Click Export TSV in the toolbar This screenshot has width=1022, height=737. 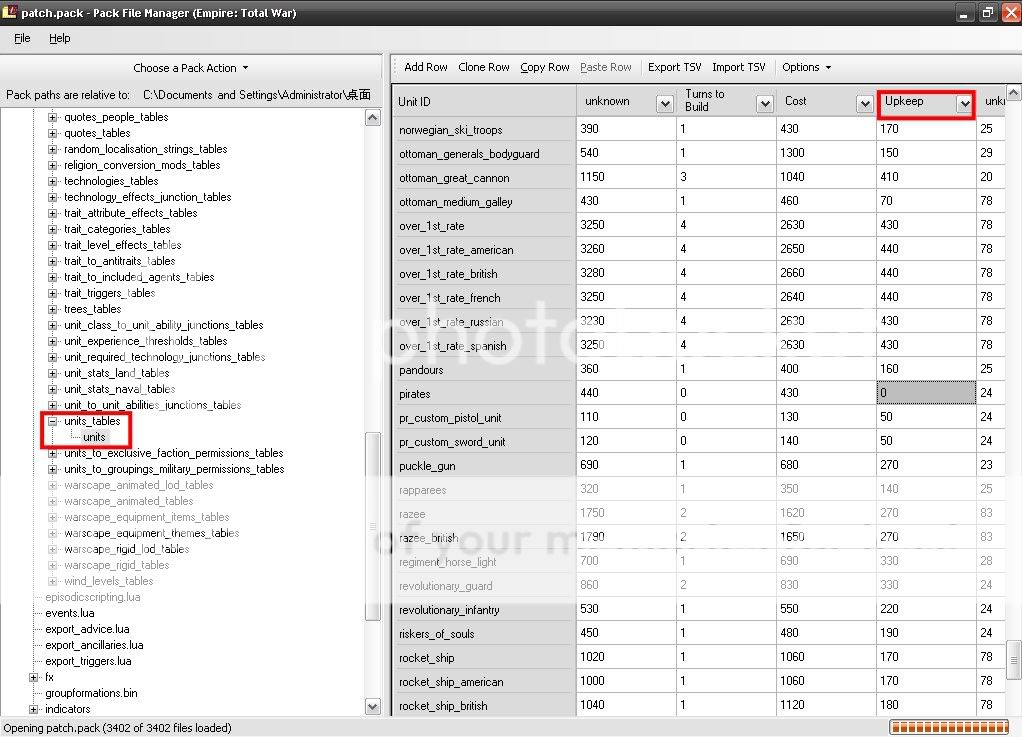point(674,67)
